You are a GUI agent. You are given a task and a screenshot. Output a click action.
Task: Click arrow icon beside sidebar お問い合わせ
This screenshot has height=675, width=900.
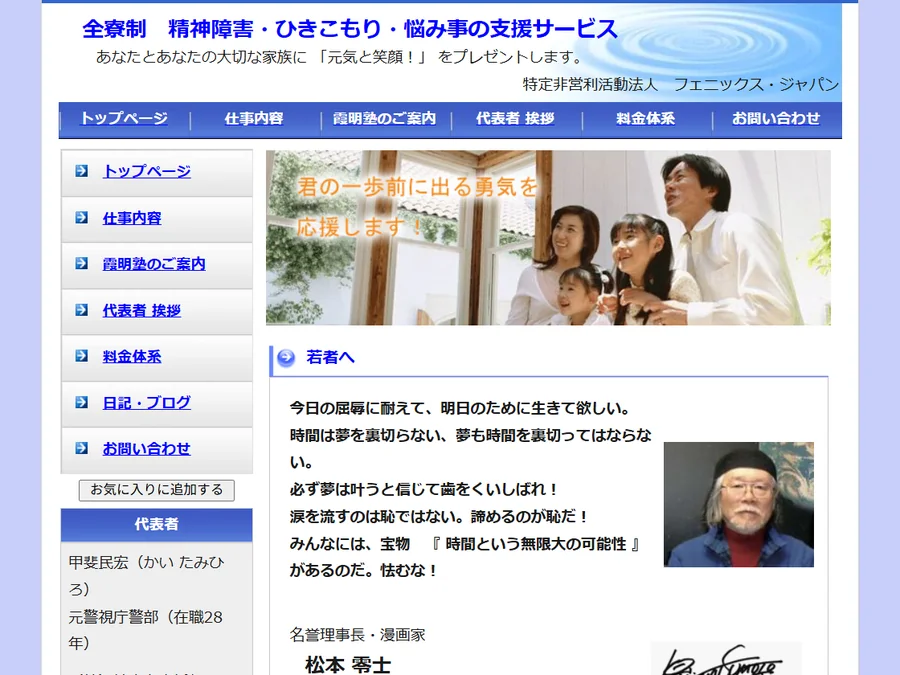82,448
